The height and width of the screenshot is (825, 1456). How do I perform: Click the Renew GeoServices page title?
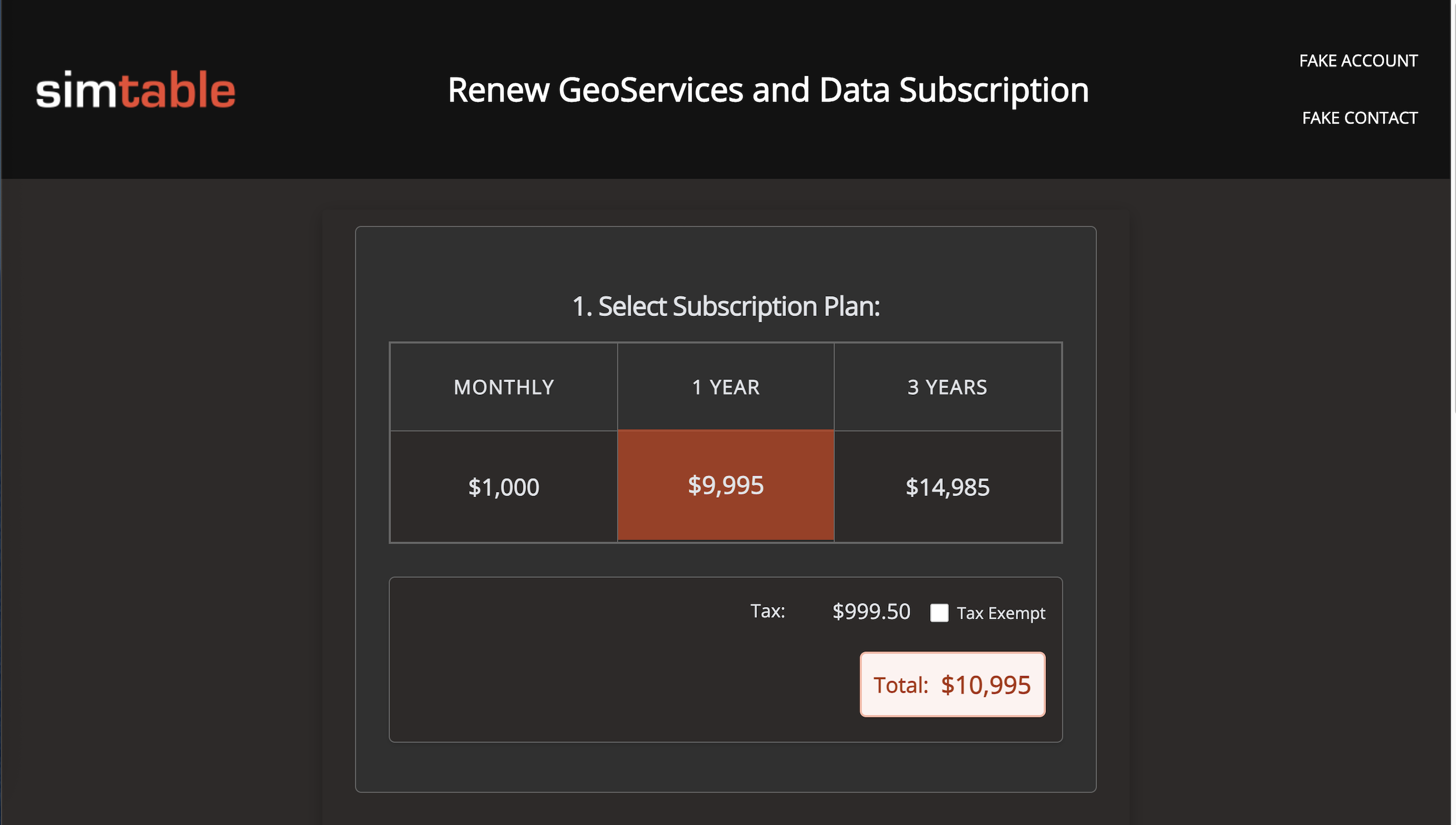[x=767, y=90]
